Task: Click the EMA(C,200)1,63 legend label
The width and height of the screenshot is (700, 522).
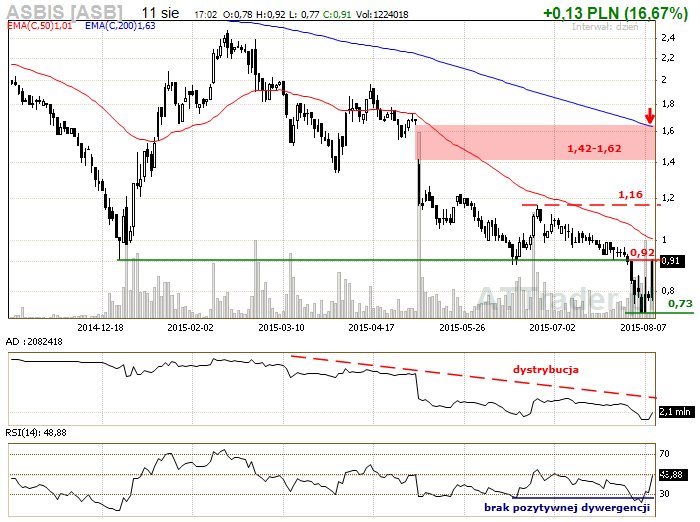Action: click(120, 26)
